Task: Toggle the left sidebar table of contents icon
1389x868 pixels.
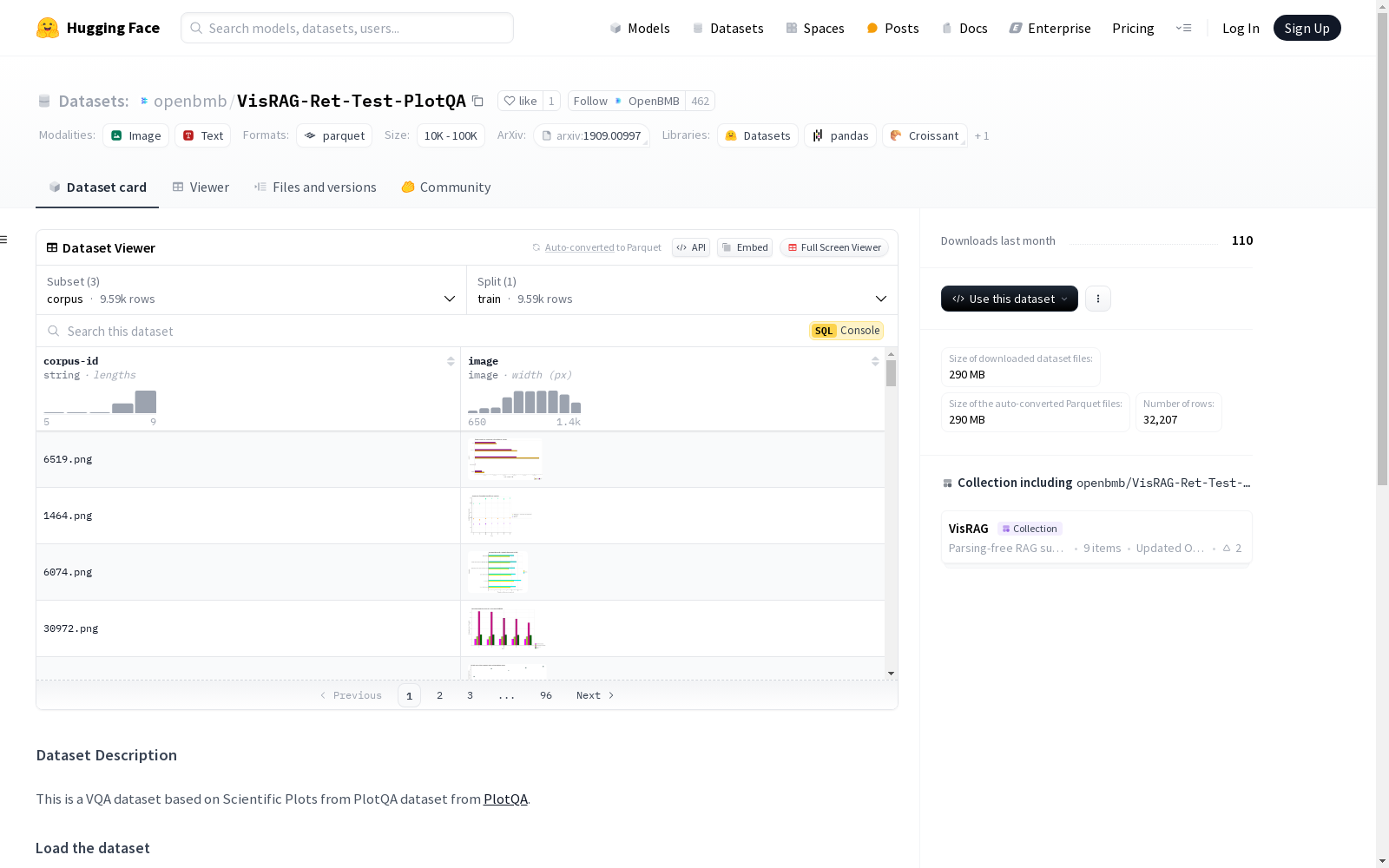Action: pos(4,240)
